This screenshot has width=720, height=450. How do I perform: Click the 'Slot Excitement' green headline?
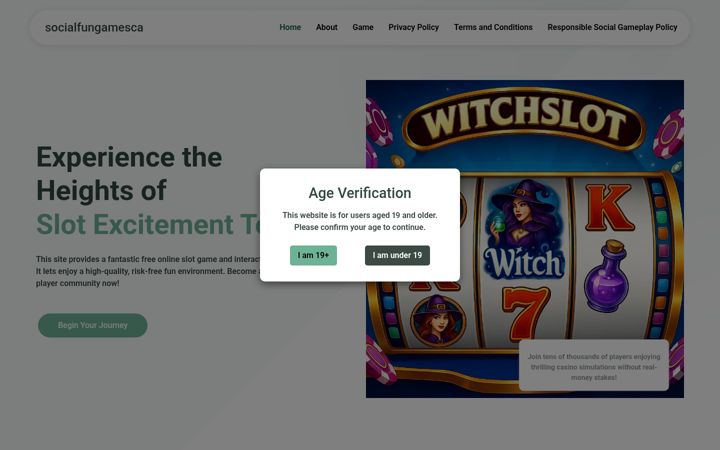150,224
